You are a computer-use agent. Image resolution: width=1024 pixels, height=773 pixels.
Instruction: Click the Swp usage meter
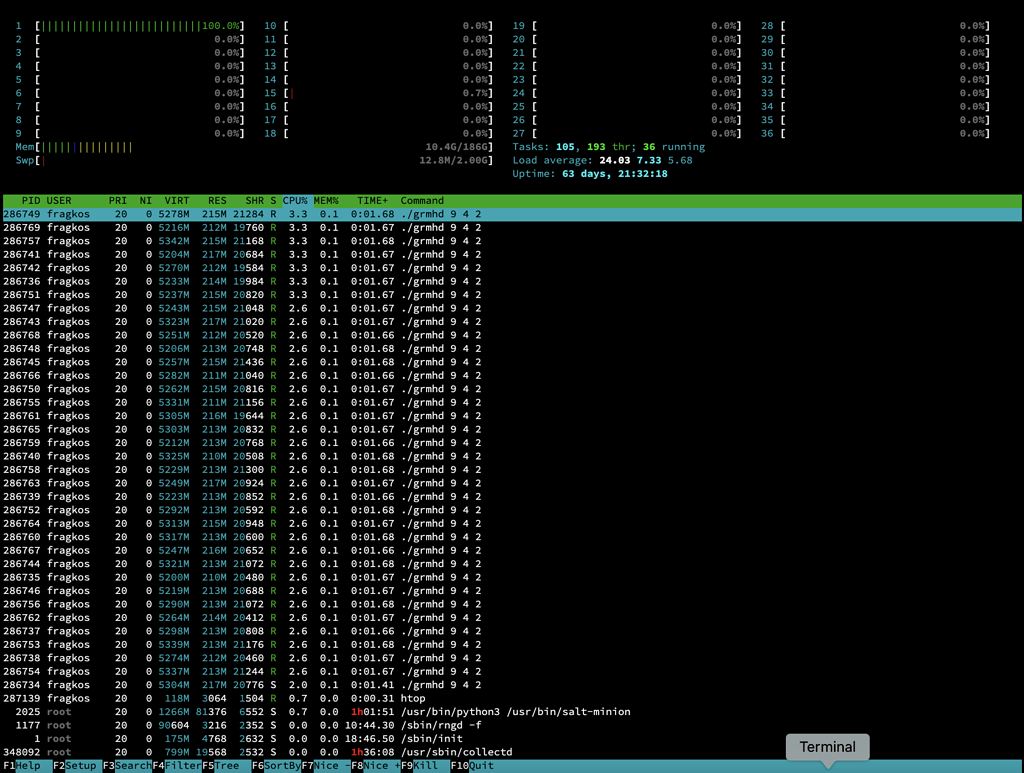(x=254, y=161)
